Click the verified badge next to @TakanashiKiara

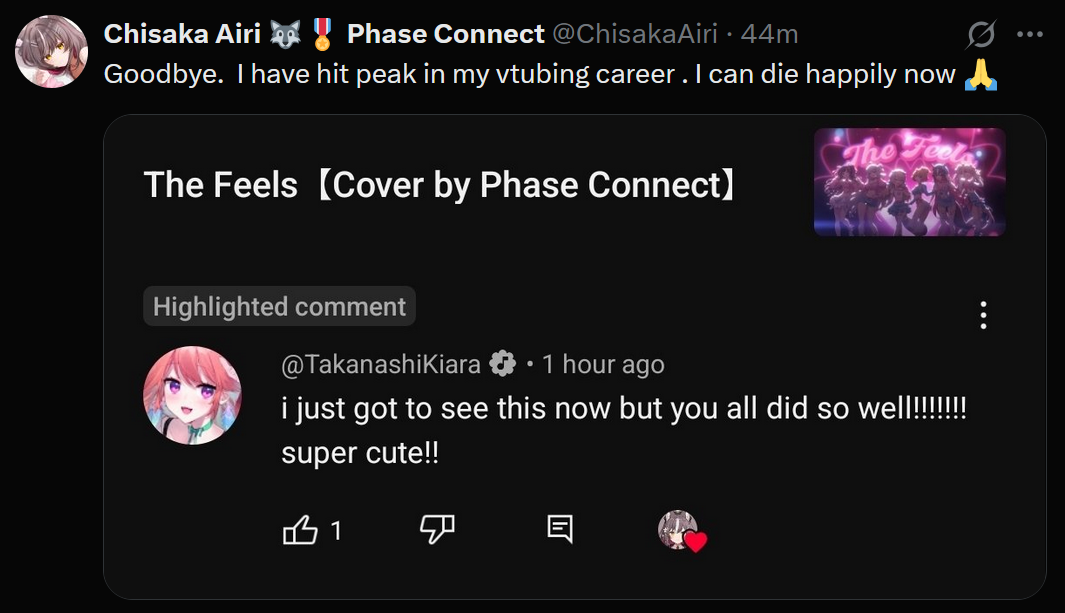502,365
